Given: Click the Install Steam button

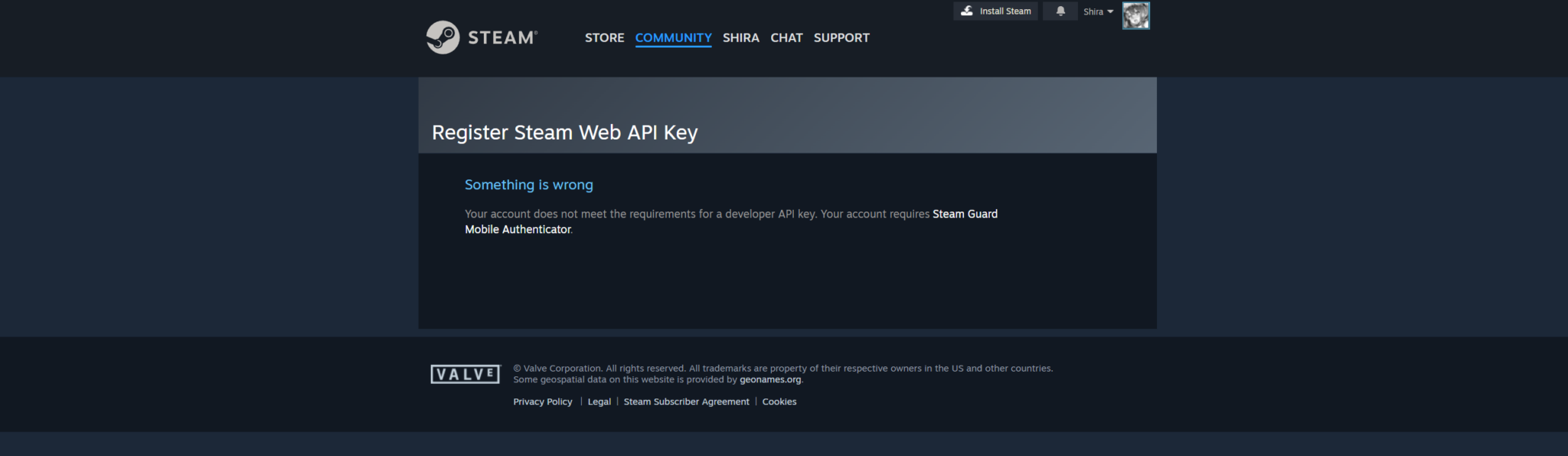Looking at the screenshot, I should point(995,11).
